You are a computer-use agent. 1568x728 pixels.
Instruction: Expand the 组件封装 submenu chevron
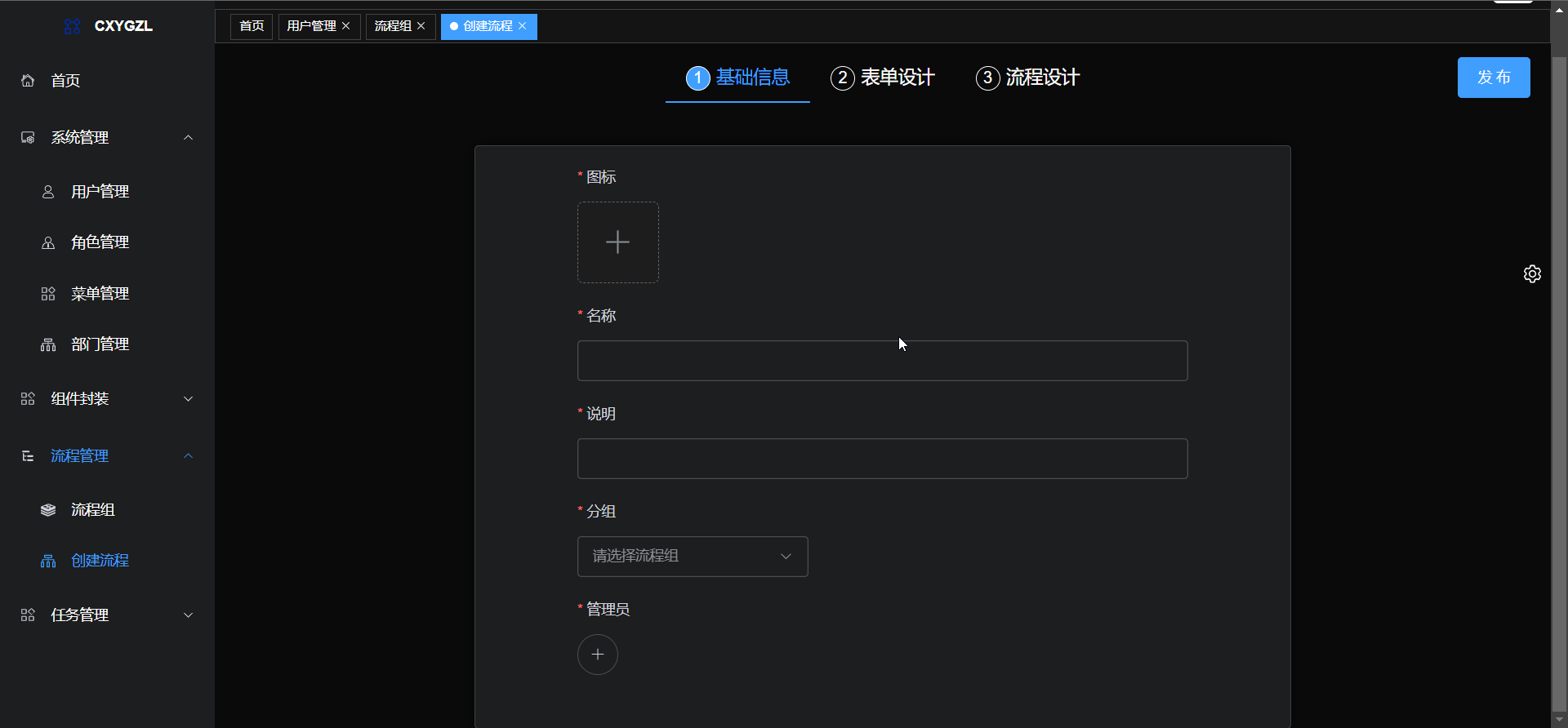coord(189,399)
